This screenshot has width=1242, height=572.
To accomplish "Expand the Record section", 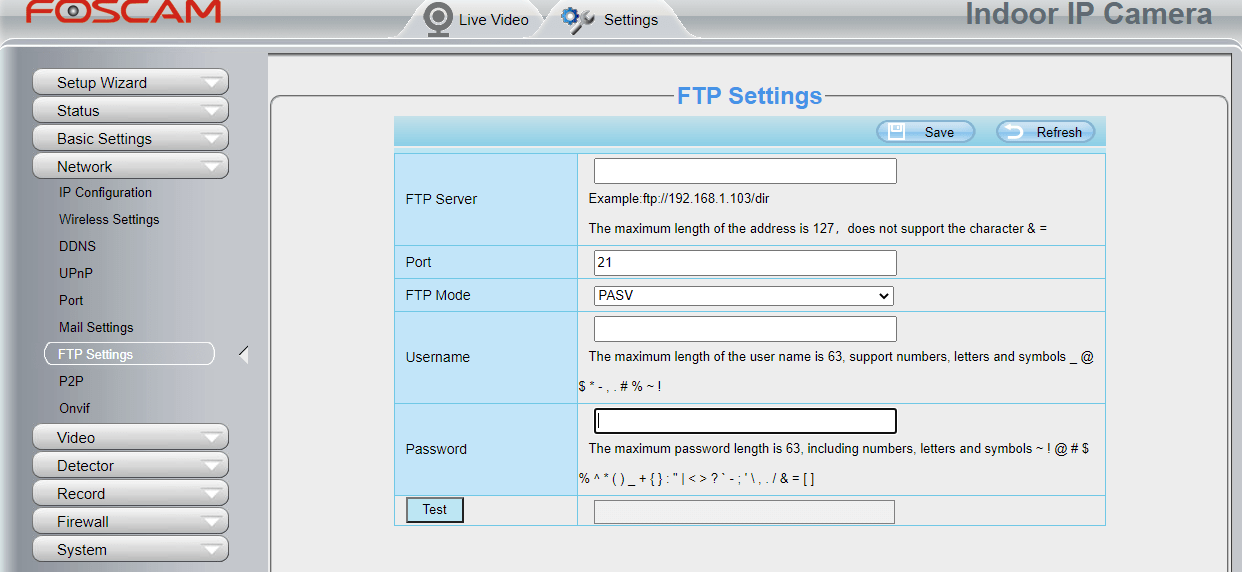I will point(130,493).
